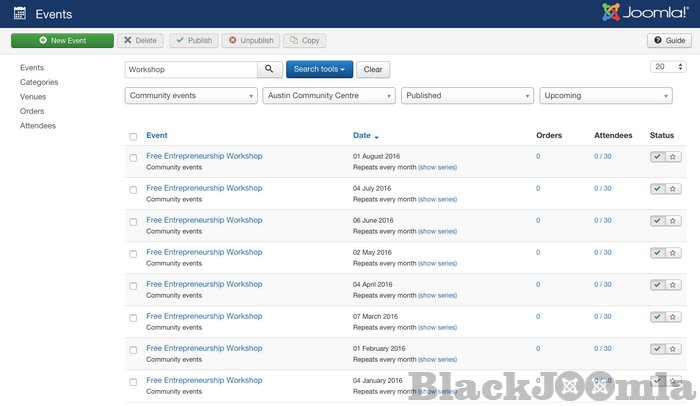
Task: Open the Upcoming filter dropdown
Action: (x=605, y=96)
